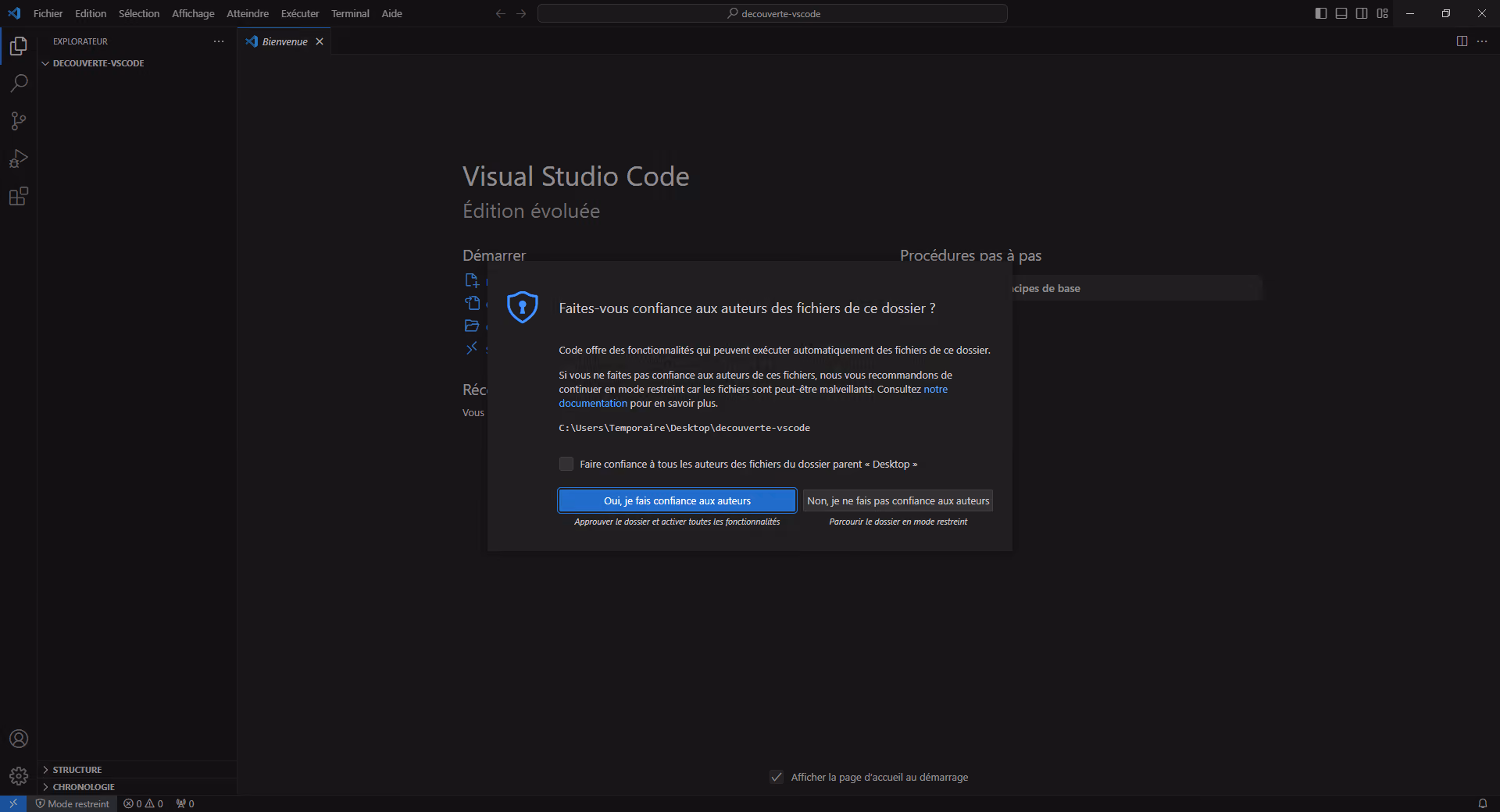Click the Open File icon under Démarrer
The width and height of the screenshot is (1500, 812).
[472, 303]
